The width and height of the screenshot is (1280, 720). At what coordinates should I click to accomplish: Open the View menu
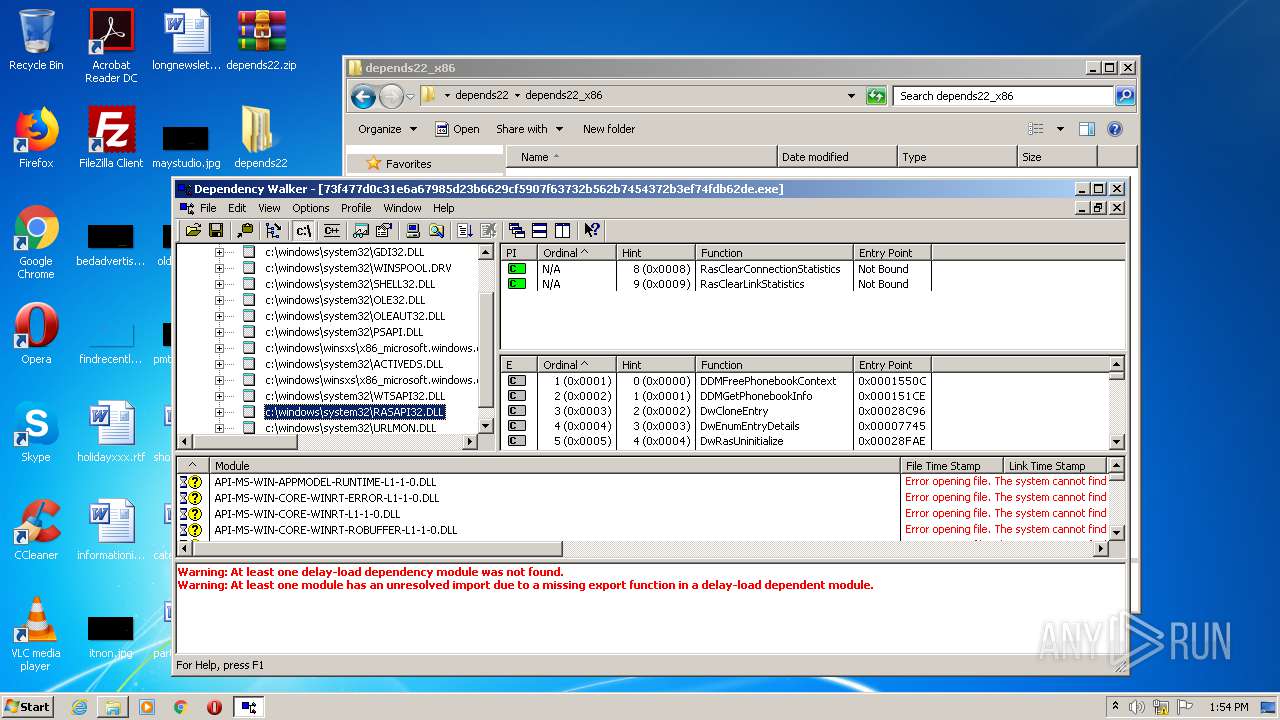269,208
